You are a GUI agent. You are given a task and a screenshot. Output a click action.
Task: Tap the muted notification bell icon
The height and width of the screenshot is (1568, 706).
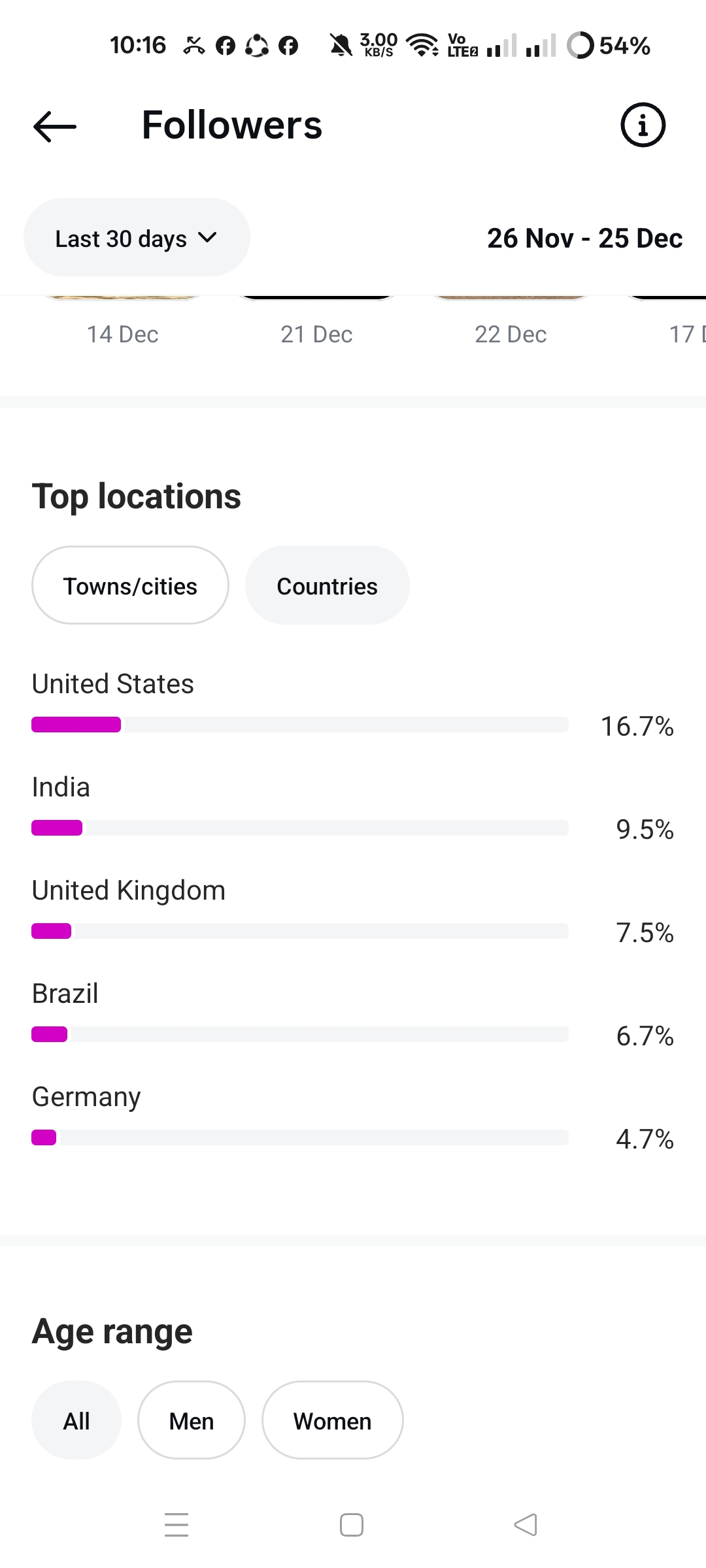pos(341,46)
